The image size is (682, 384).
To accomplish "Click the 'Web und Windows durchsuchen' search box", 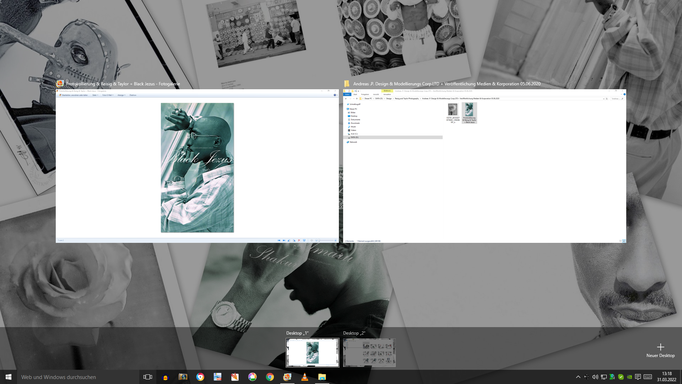I will tap(78, 377).
